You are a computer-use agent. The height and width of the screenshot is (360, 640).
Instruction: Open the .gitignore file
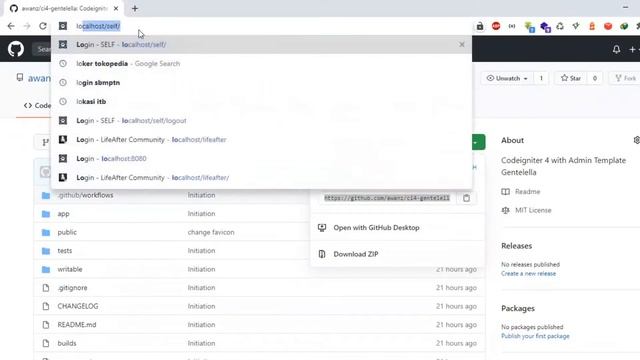point(72,288)
